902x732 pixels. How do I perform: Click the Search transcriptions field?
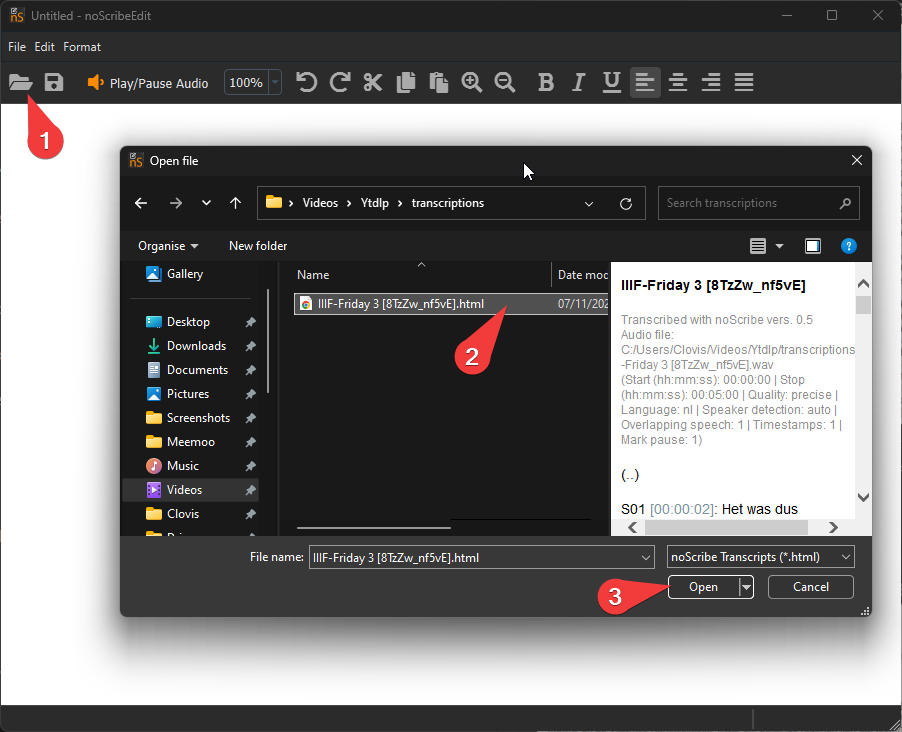pos(750,203)
